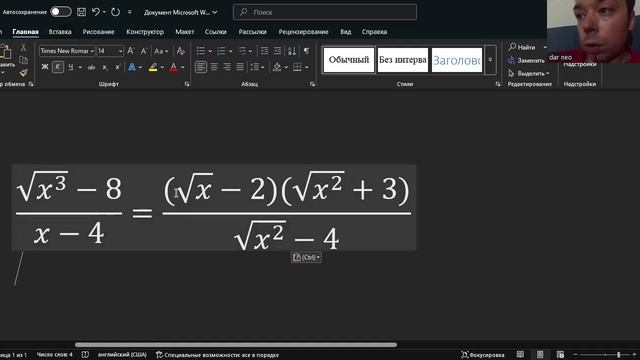The height and width of the screenshot is (360, 640).
Task: Apply the yellow highlight color
Action: tap(153, 67)
